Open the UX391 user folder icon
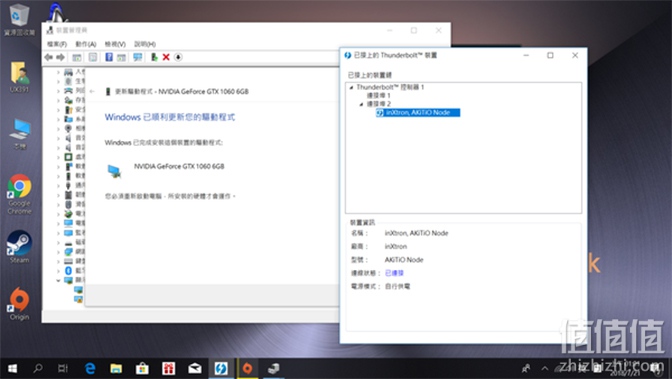The height and width of the screenshot is (379, 672). tap(19, 77)
